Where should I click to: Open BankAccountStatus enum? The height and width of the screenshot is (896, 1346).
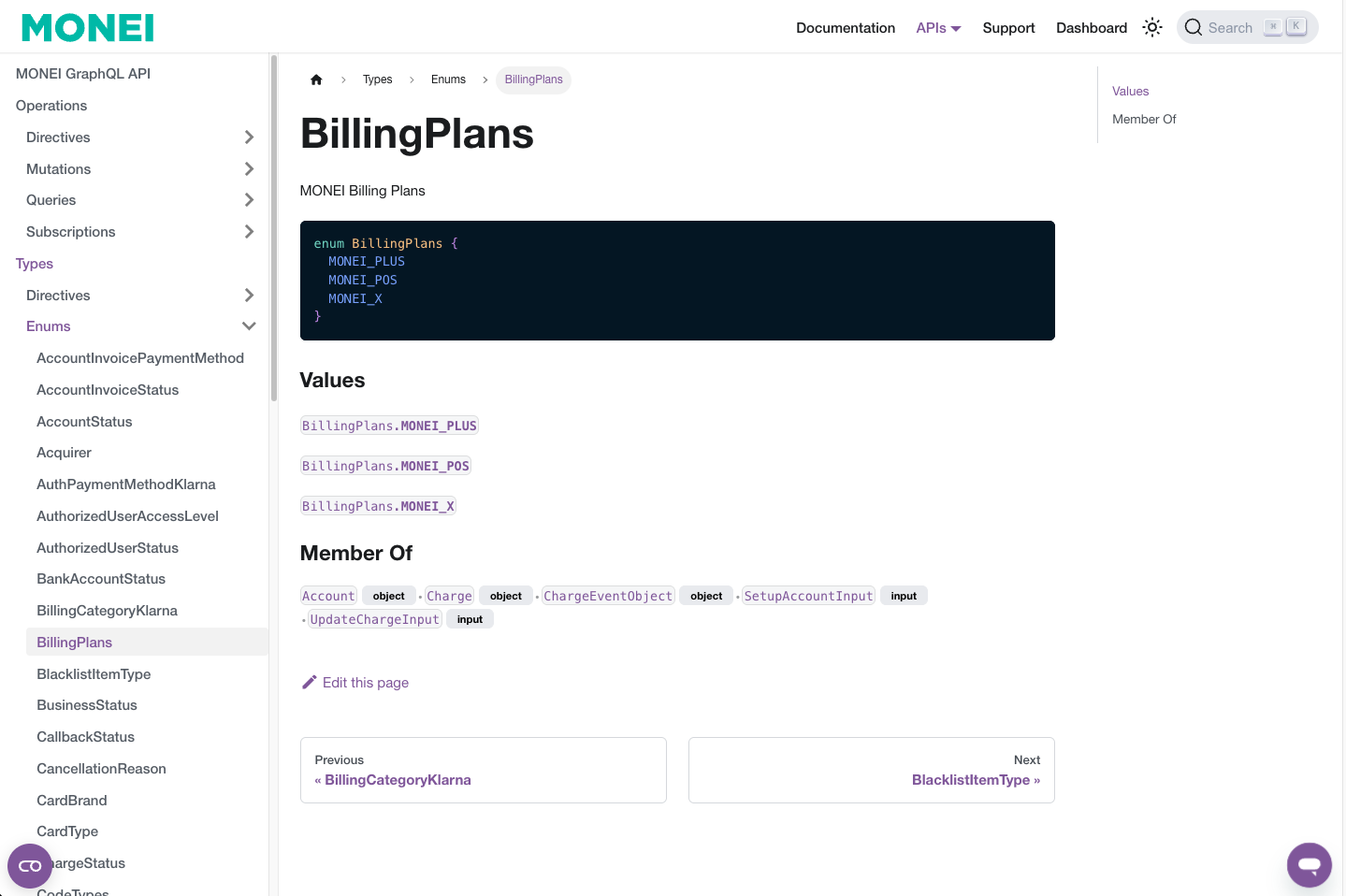[x=101, y=579]
